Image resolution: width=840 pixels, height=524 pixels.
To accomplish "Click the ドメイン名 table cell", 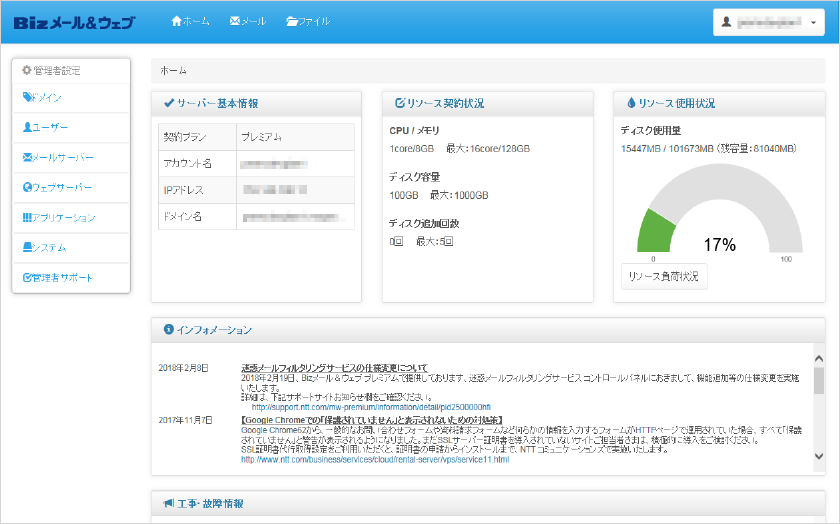I will pos(197,216).
